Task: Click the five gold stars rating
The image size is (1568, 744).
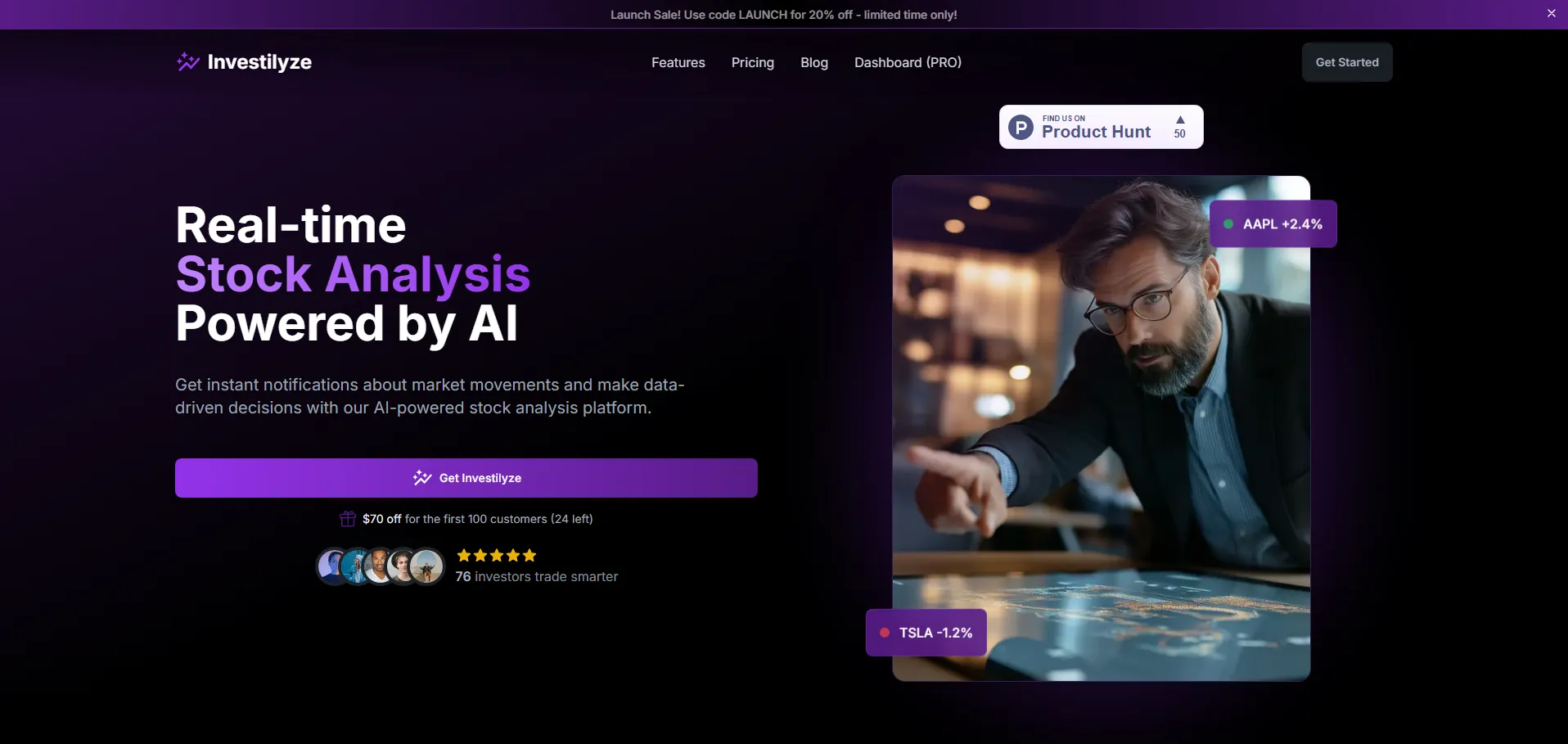Action: pos(497,555)
